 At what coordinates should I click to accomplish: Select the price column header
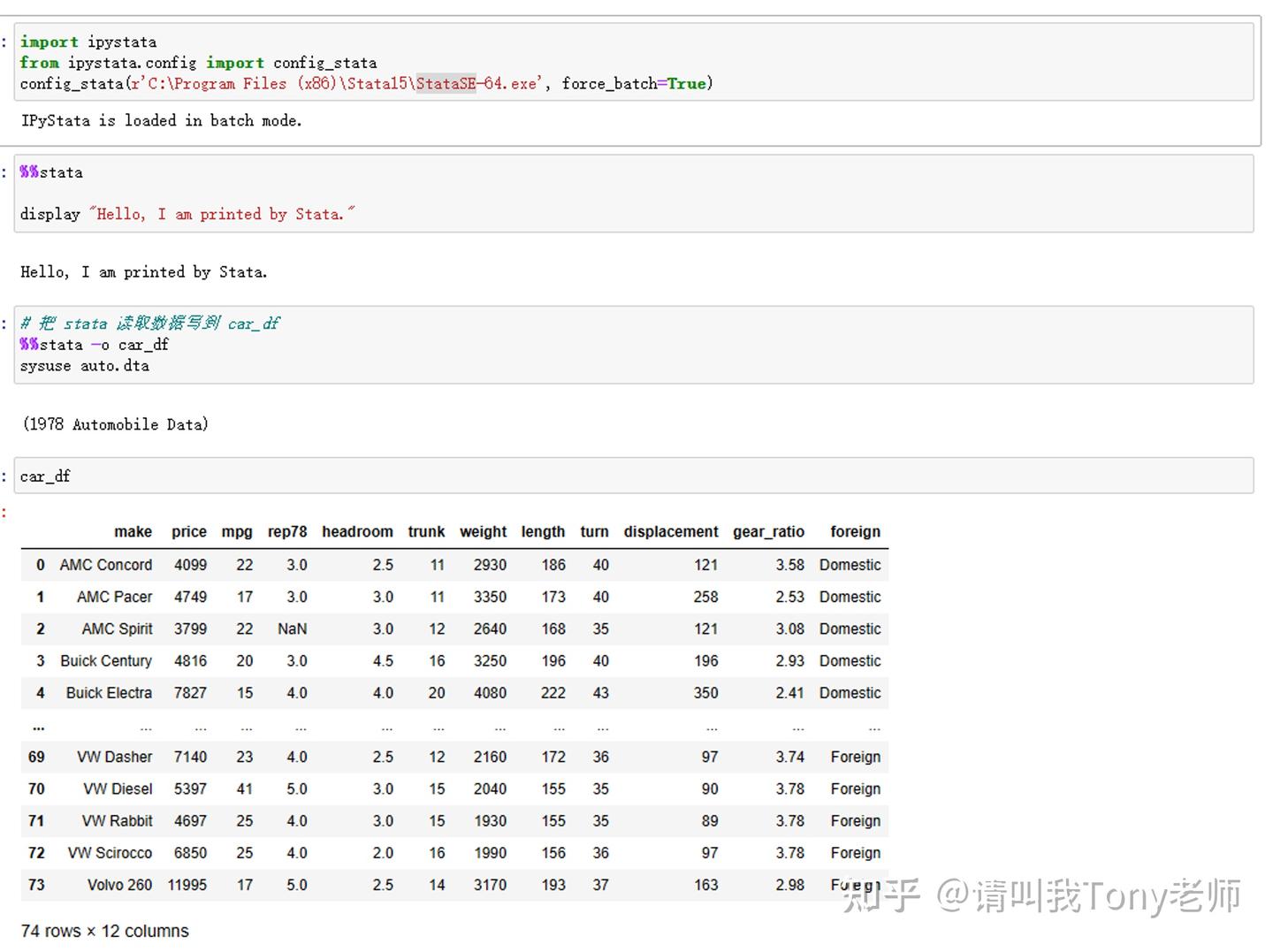(x=188, y=531)
